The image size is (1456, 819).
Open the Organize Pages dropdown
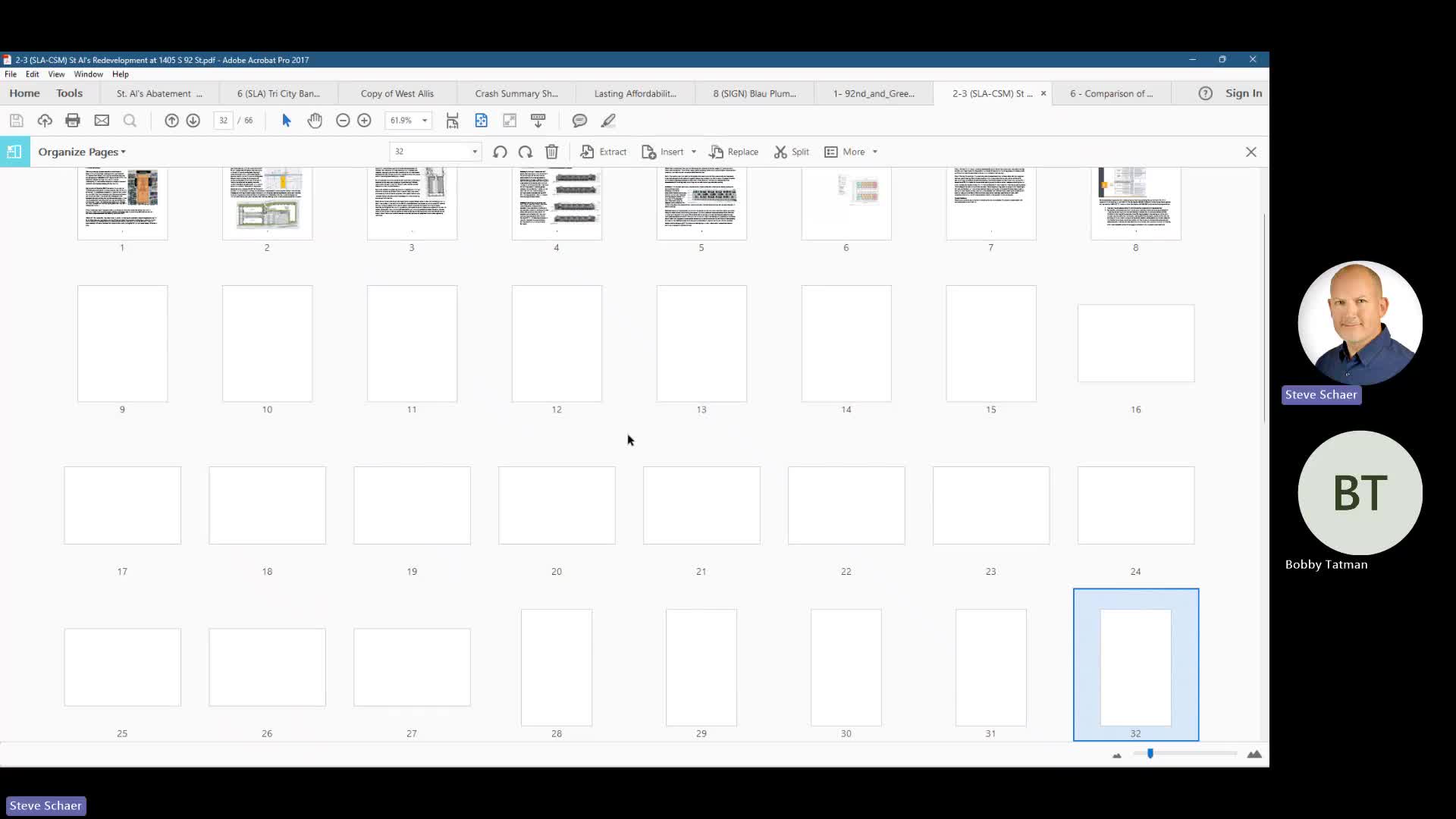point(82,152)
